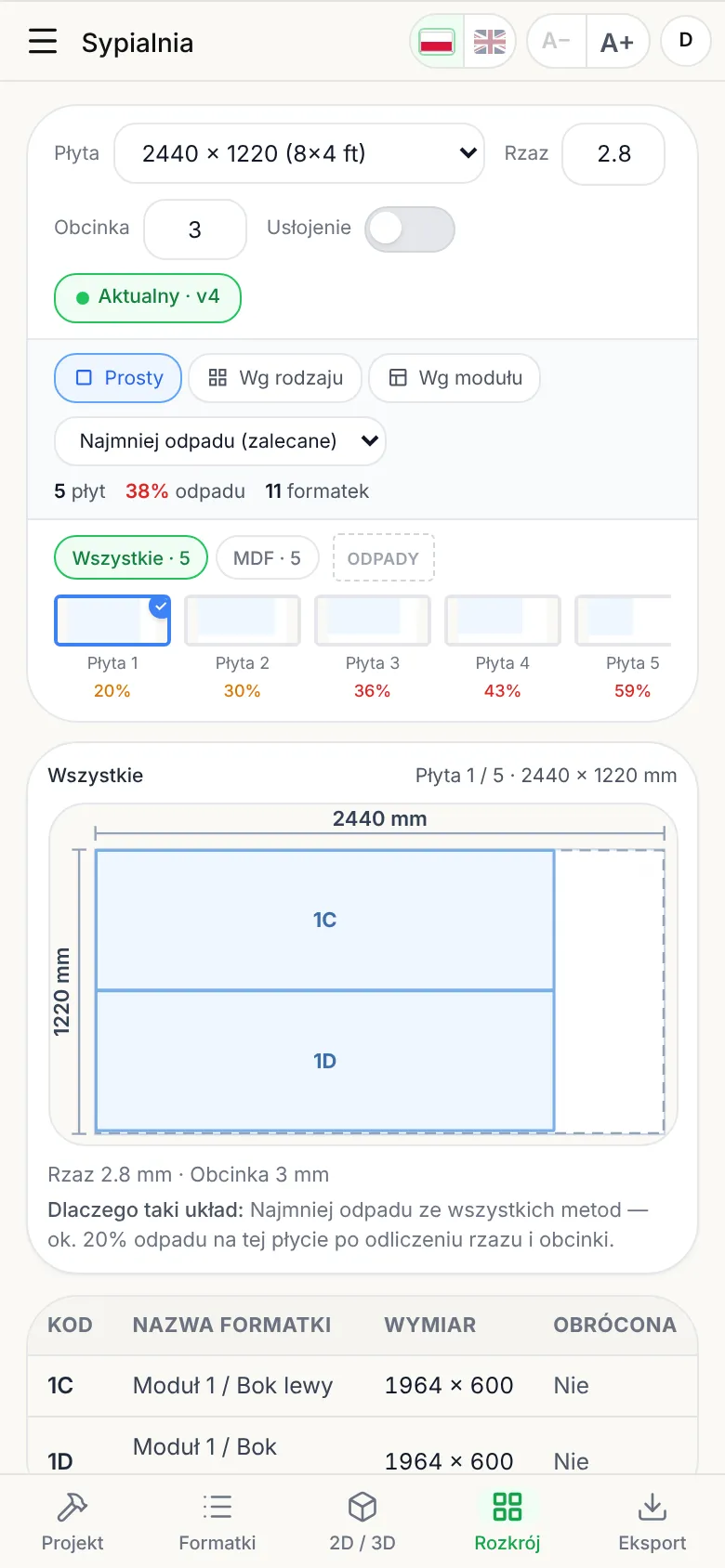Screen dimensions: 725x1568
Task: Click Moduł 1 / Bok lewy name cell
Action: pyautogui.click(x=232, y=1386)
